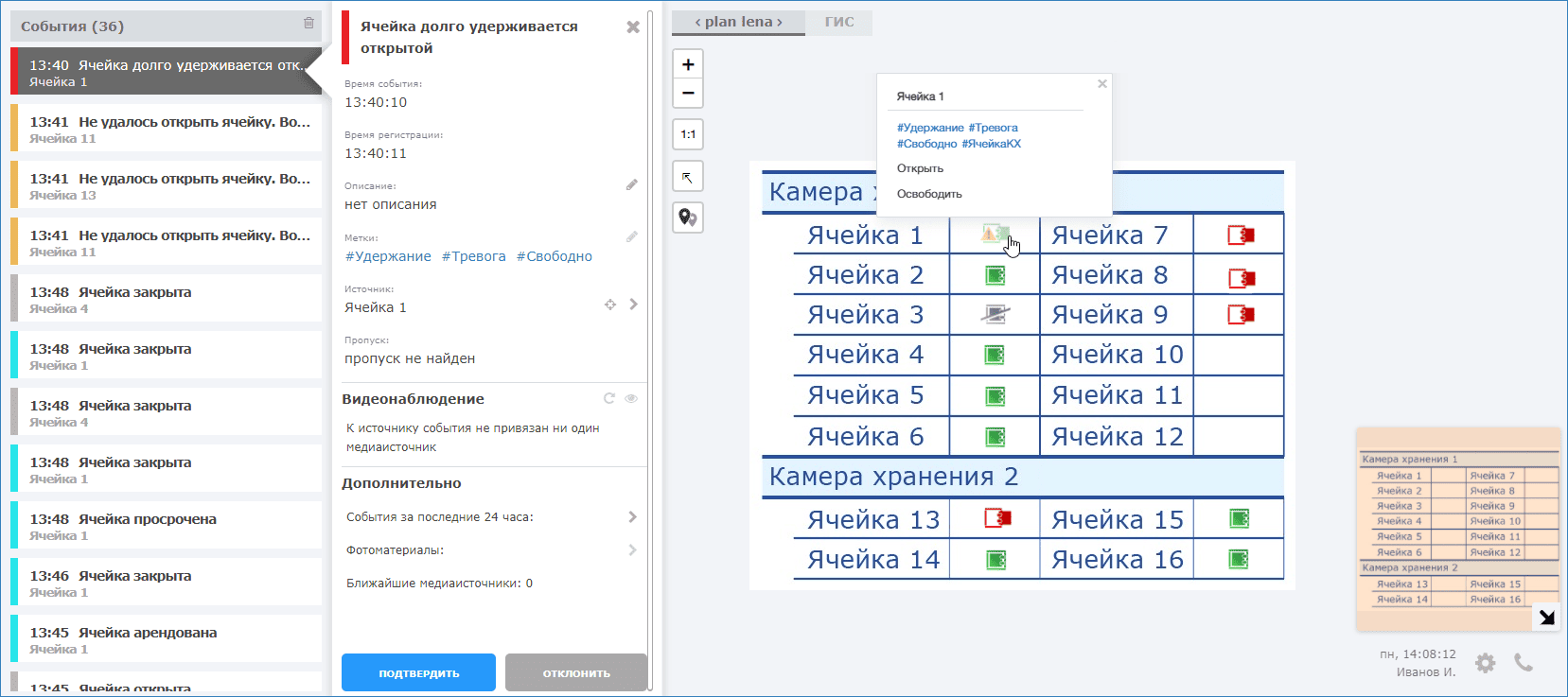This screenshot has height=697, width=1568.
Task: Toggle the video surveillance eye icon
Action: pyautogui.click(x=631, y=399)
